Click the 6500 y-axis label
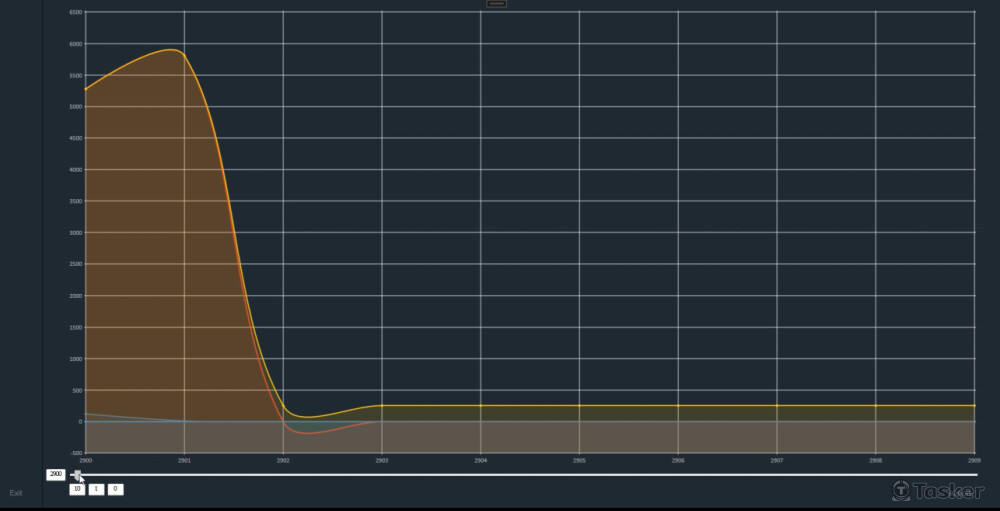Screen dimensions: 1000x511 pos(75,12)
